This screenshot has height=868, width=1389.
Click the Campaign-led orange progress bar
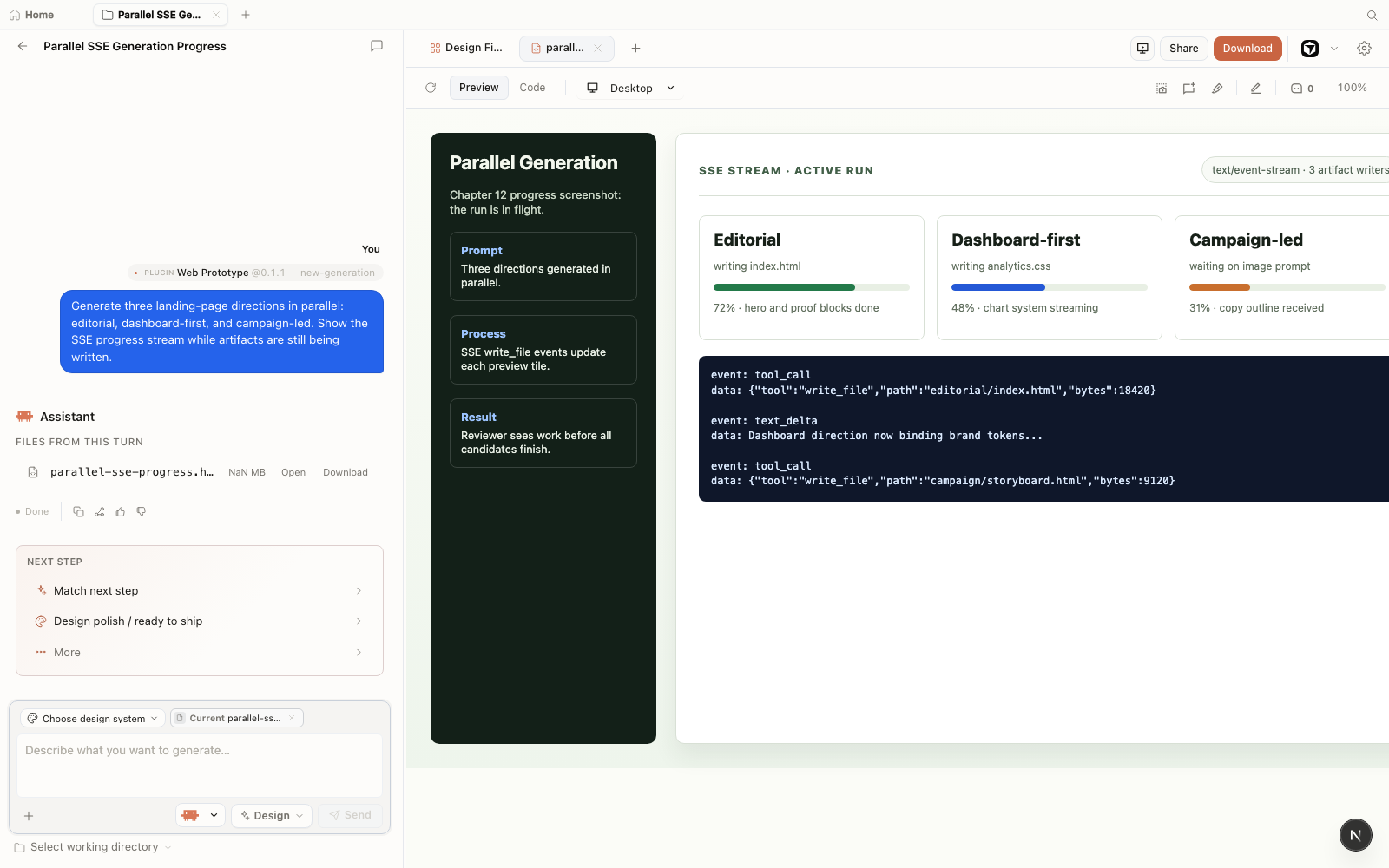(1287, 287)
